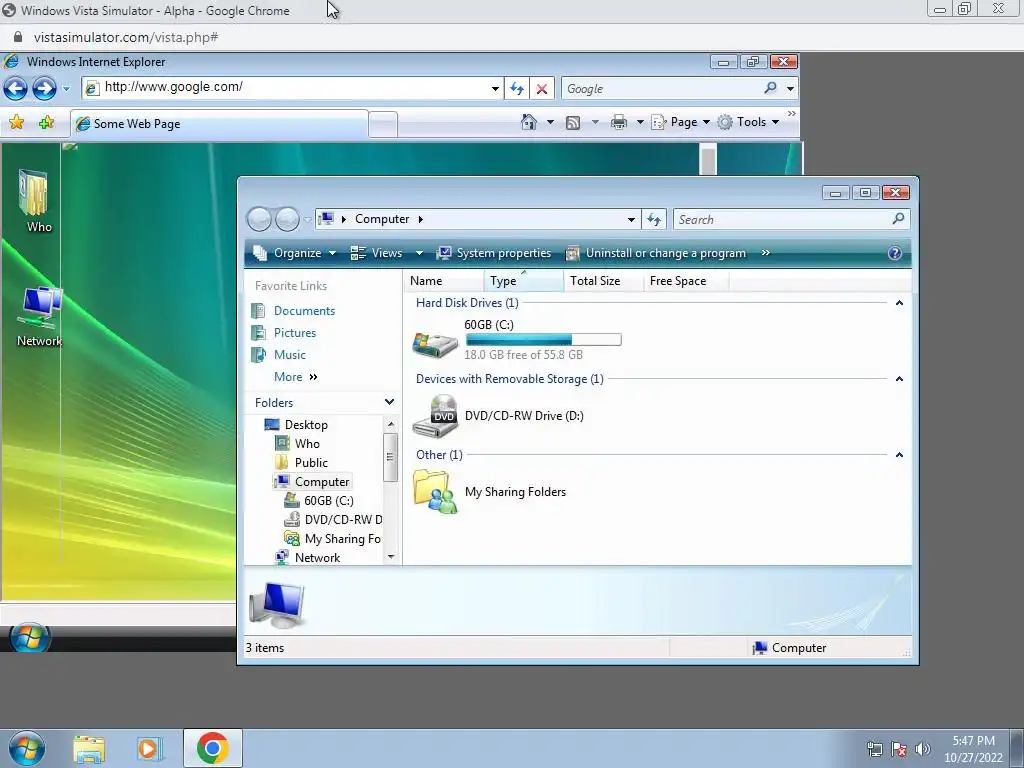This screenshot has height=768, width=1024.
Task: Open the Views dropdown arrow
Action: 419,253
